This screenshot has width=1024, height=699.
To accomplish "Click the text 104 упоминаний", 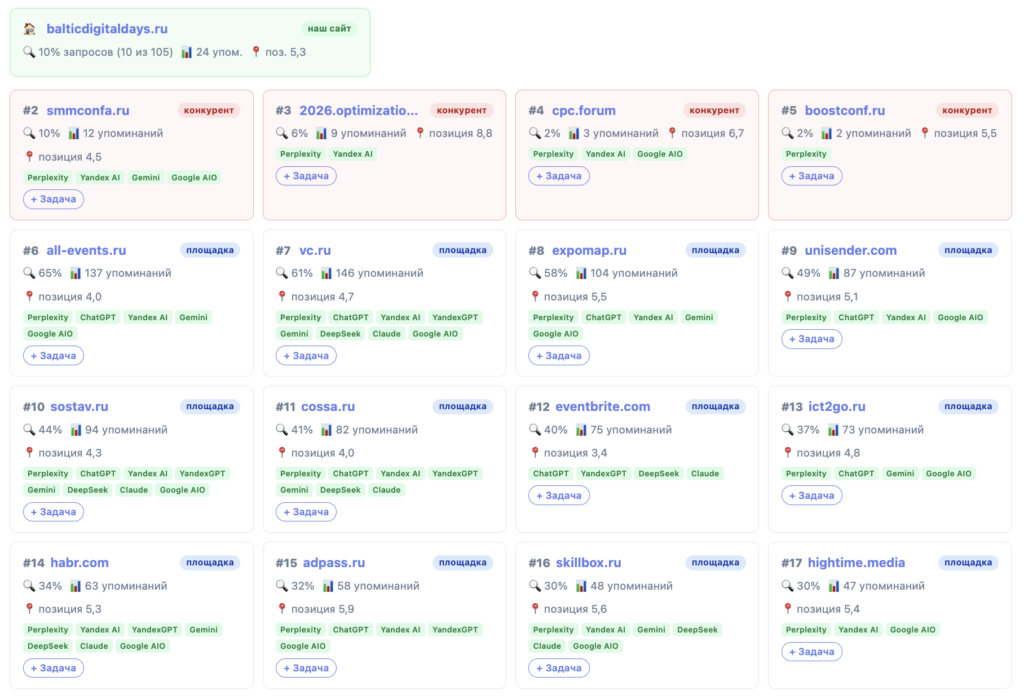I will tap(633, 273).
